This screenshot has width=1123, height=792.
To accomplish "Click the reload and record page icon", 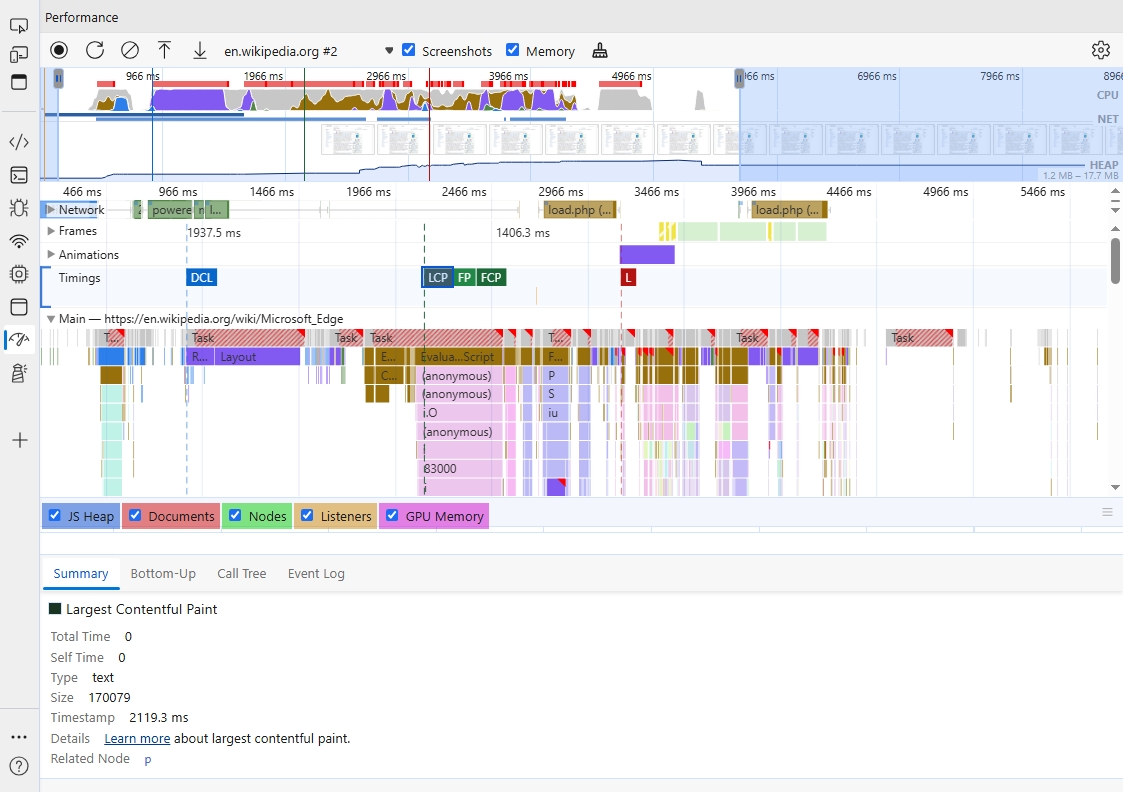I will 95,50.
